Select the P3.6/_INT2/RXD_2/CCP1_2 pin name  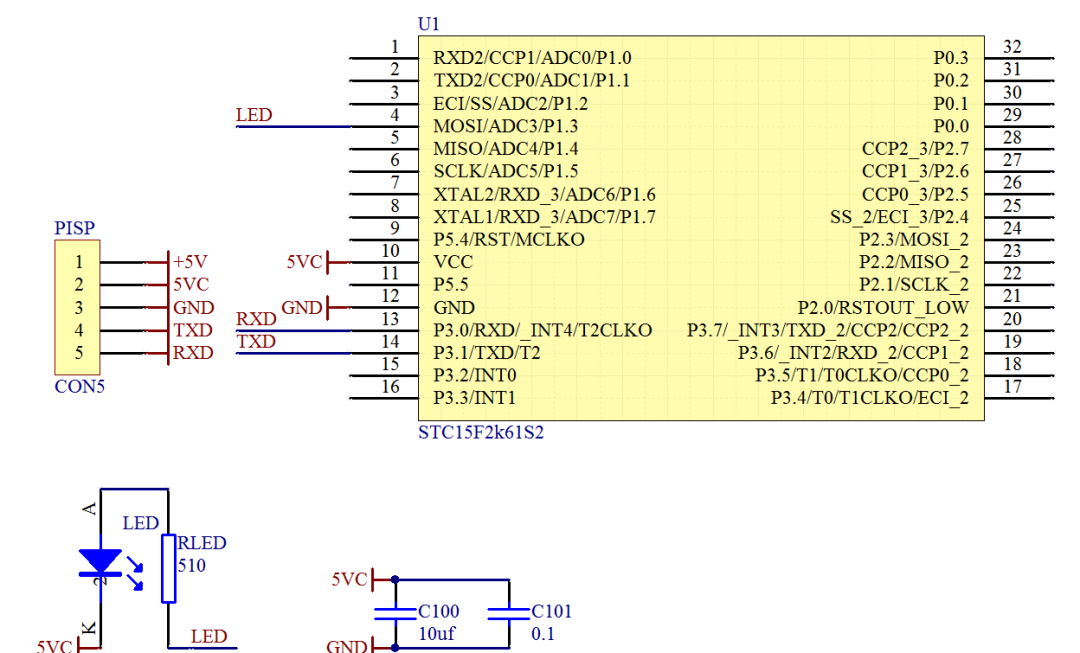pyautogui.click(x=853, y=353)
